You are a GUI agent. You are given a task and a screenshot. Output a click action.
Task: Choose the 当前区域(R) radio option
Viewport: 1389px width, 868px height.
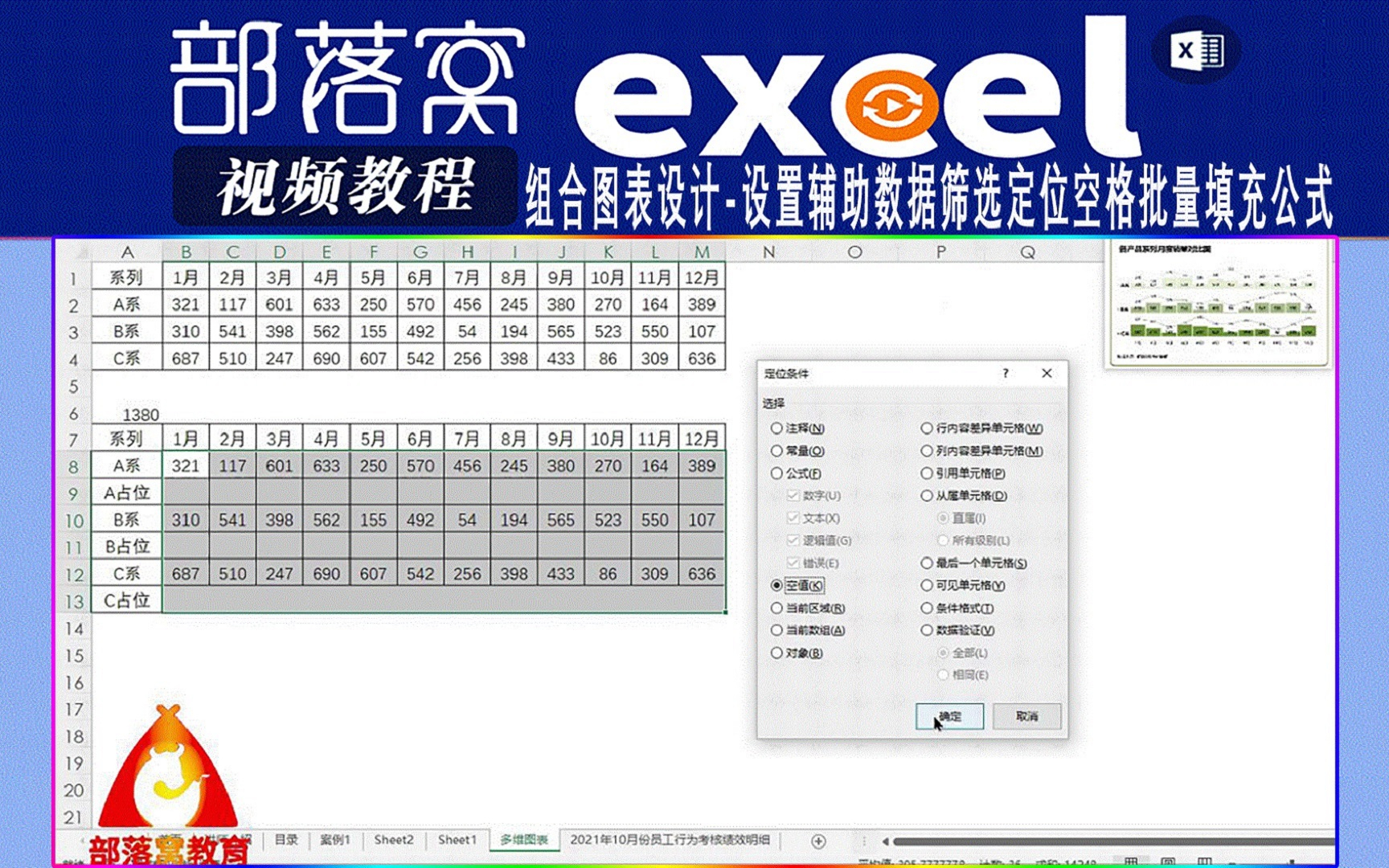808,608
